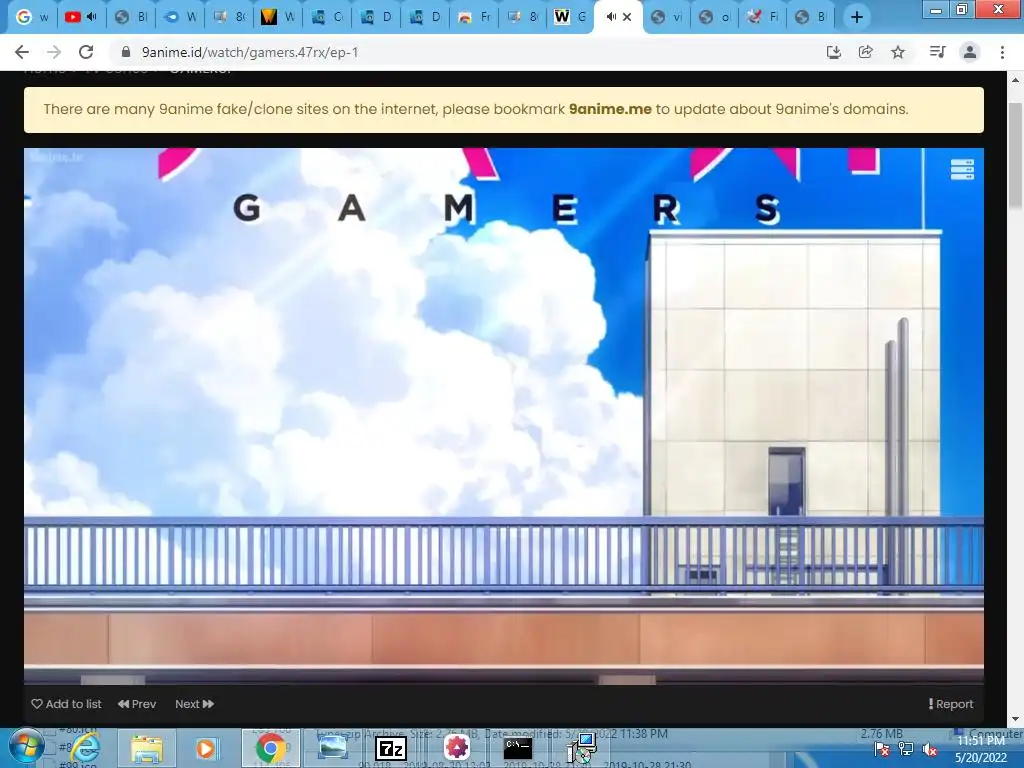Click the Chrome taskbar icon
The height and width of the screenshot is (768, 1024).
[x=270, y=748]
